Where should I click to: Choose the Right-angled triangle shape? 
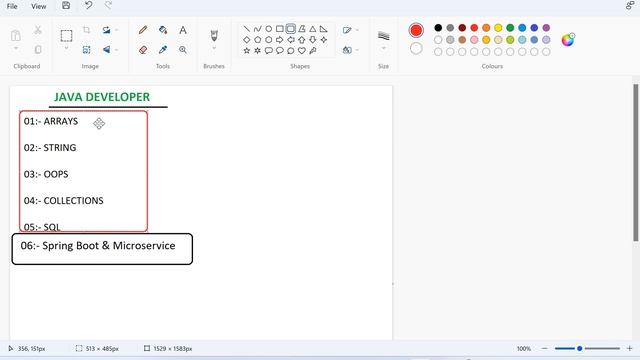pyautogui.click(x=324, y=29)
